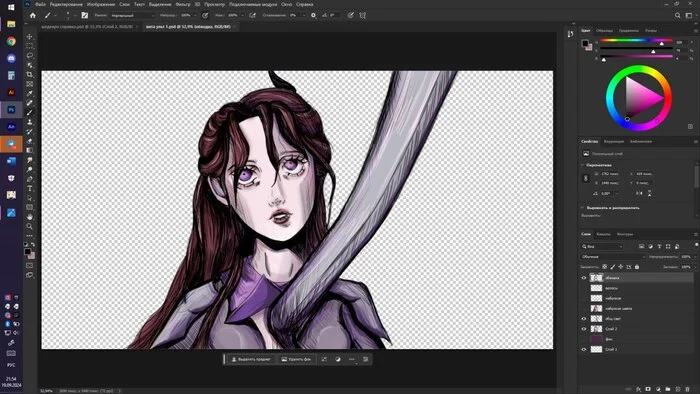The height and width of the screenshot is (394, 700).
Task: Toggle lock position
Action: tap(621, 267)
